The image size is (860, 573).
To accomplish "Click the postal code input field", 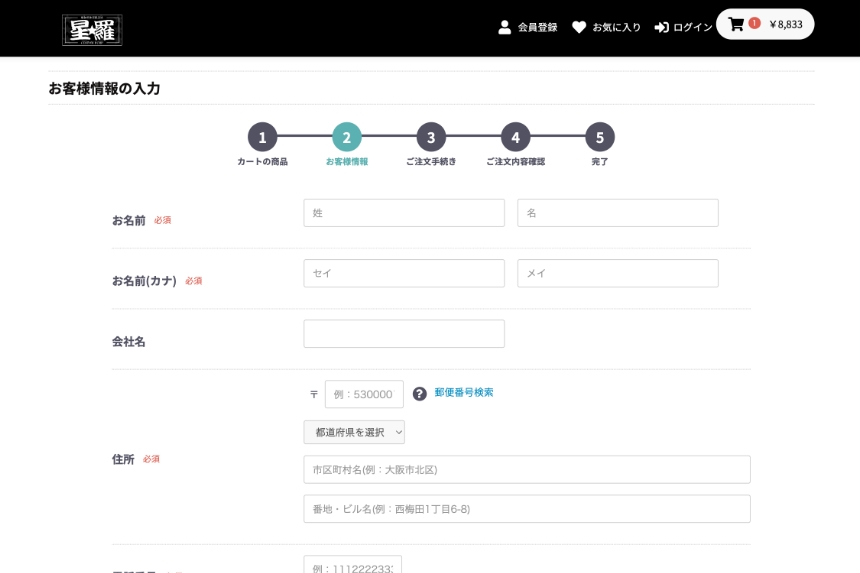I will click(364, 394).
